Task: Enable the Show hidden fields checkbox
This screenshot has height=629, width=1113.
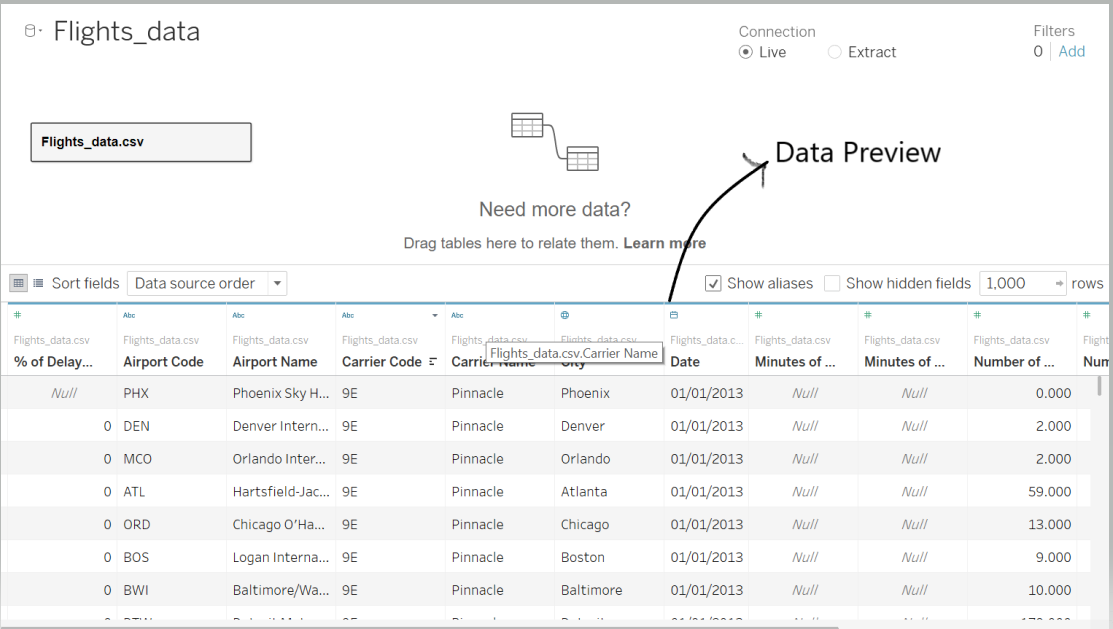Action: (x=832, y=283)
